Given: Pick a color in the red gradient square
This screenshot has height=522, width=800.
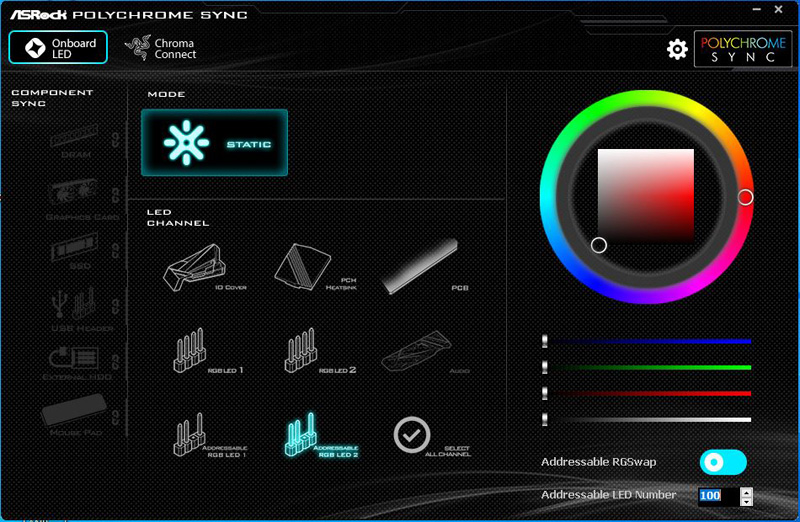Looking at the screenshot, I should 646,196.
